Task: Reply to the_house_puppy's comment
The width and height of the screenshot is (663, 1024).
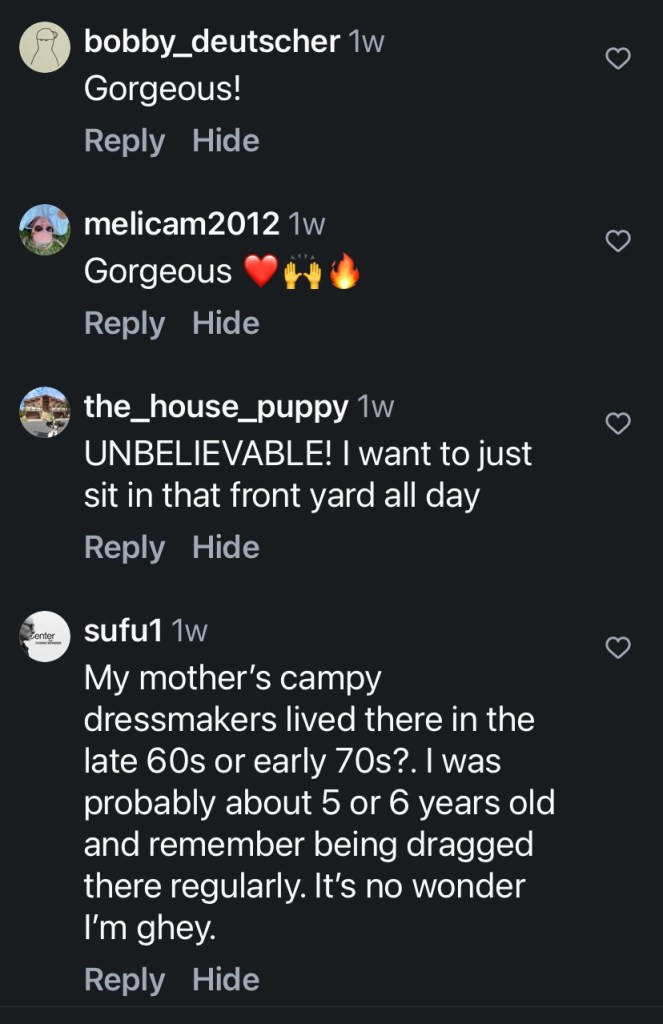Action: (x=124, y=548)
